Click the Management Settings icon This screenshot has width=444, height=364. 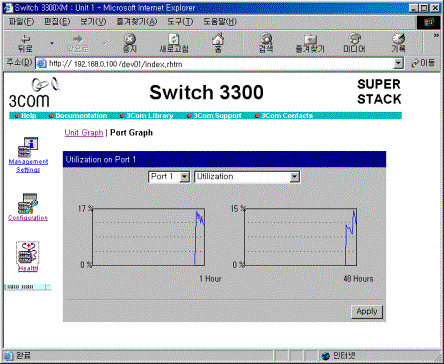28,147
